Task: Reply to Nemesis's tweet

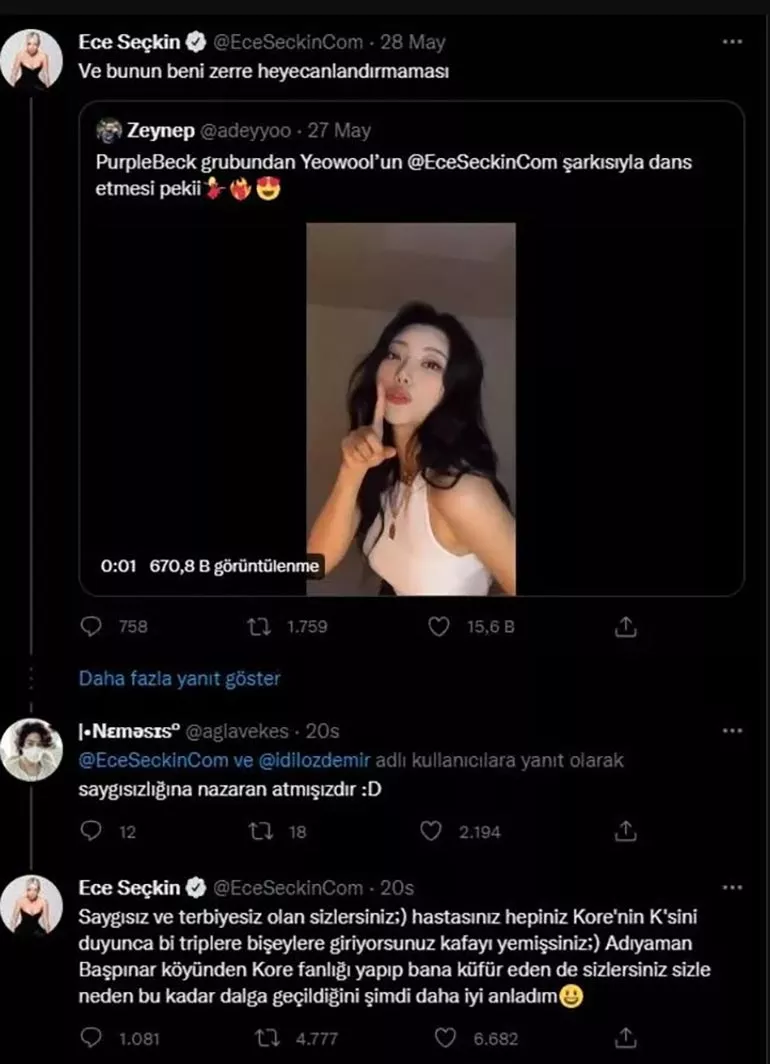Action: tap(91, 831)
